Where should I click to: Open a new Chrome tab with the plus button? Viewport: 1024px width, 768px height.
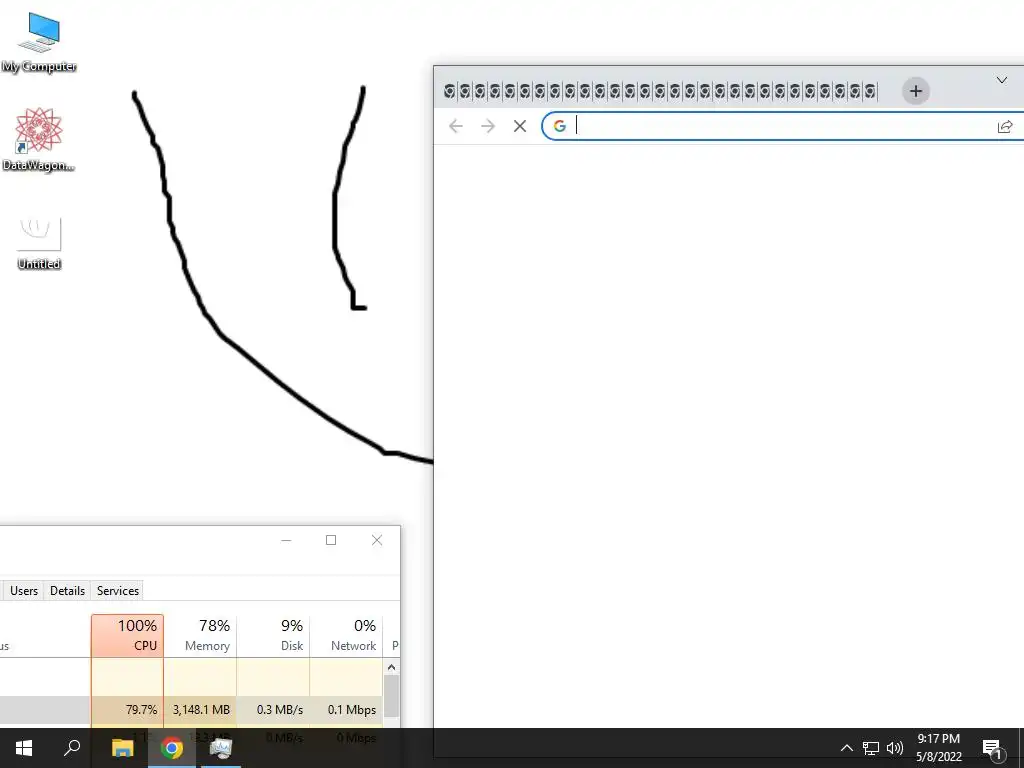pyautogui.click(x=916, y=91)
